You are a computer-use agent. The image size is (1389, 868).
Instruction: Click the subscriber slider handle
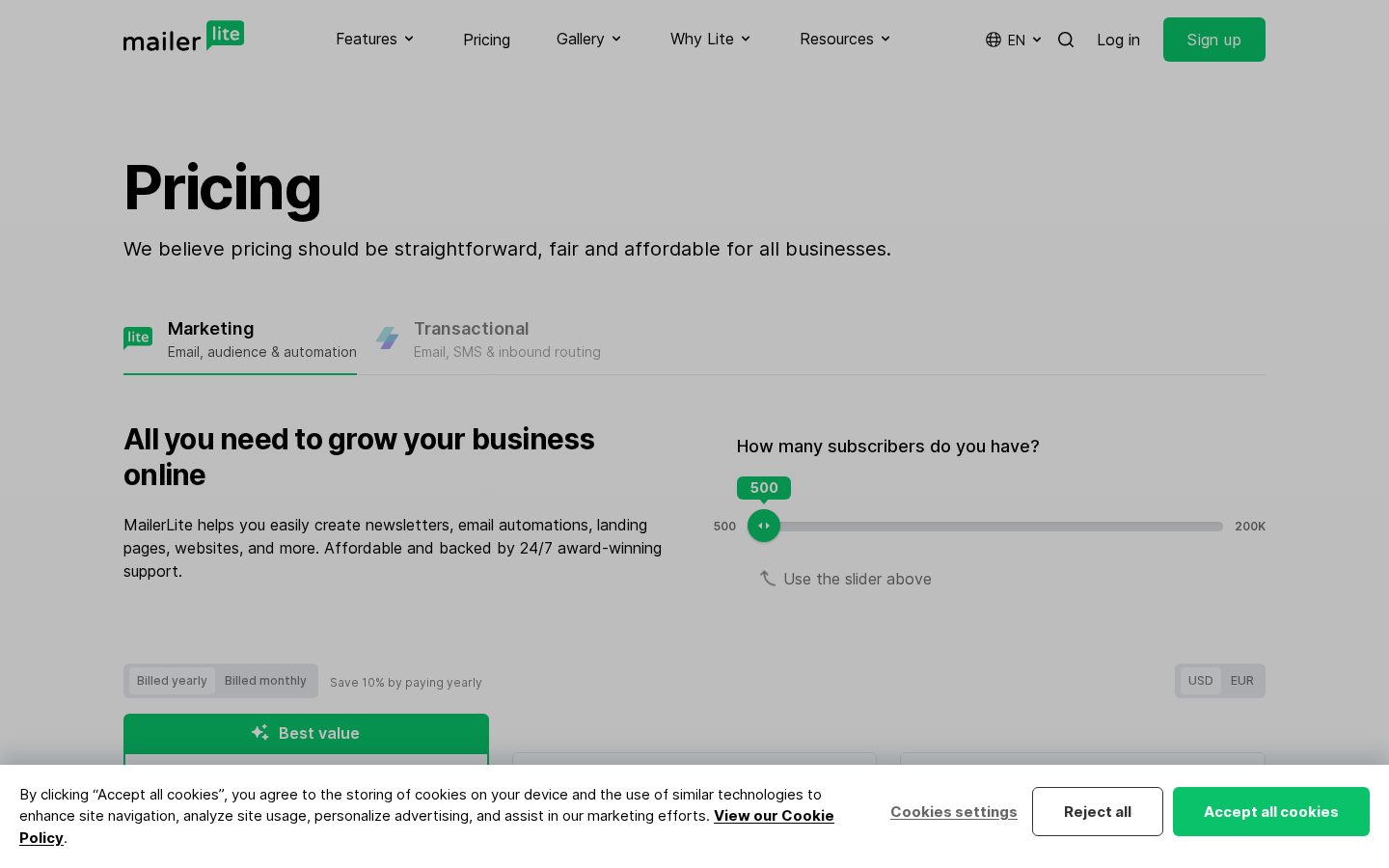pos(764,526)
